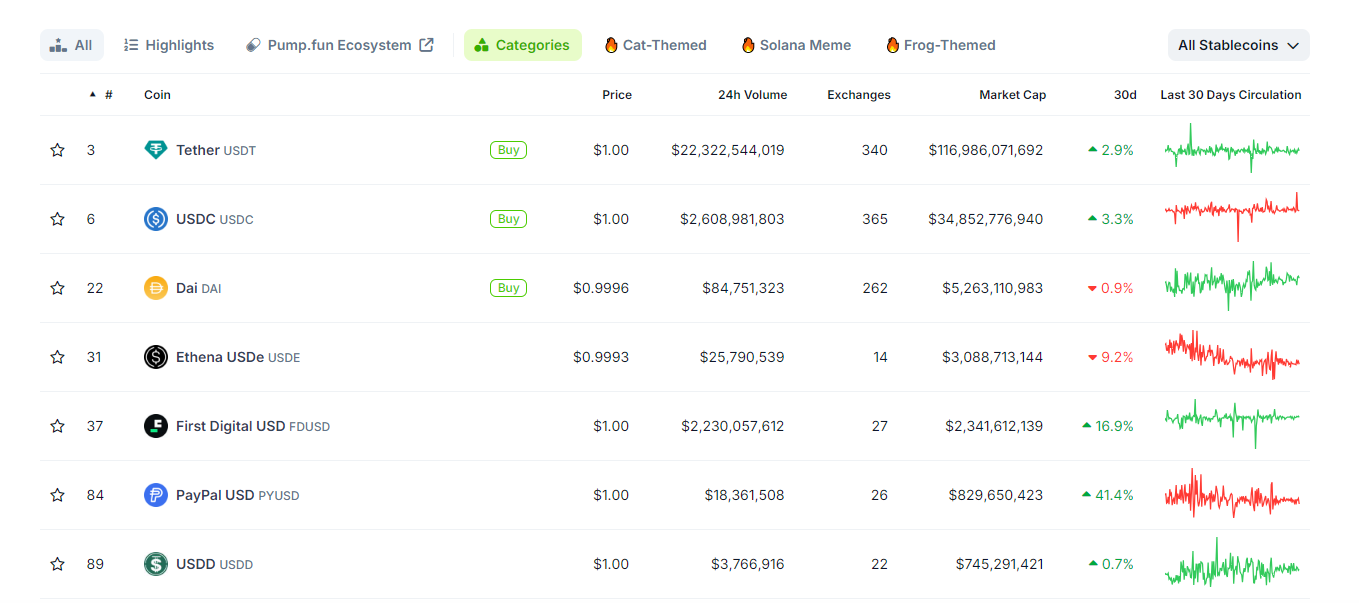Click Buy button for Dai

pyautogui.click(x=508, y=288)
